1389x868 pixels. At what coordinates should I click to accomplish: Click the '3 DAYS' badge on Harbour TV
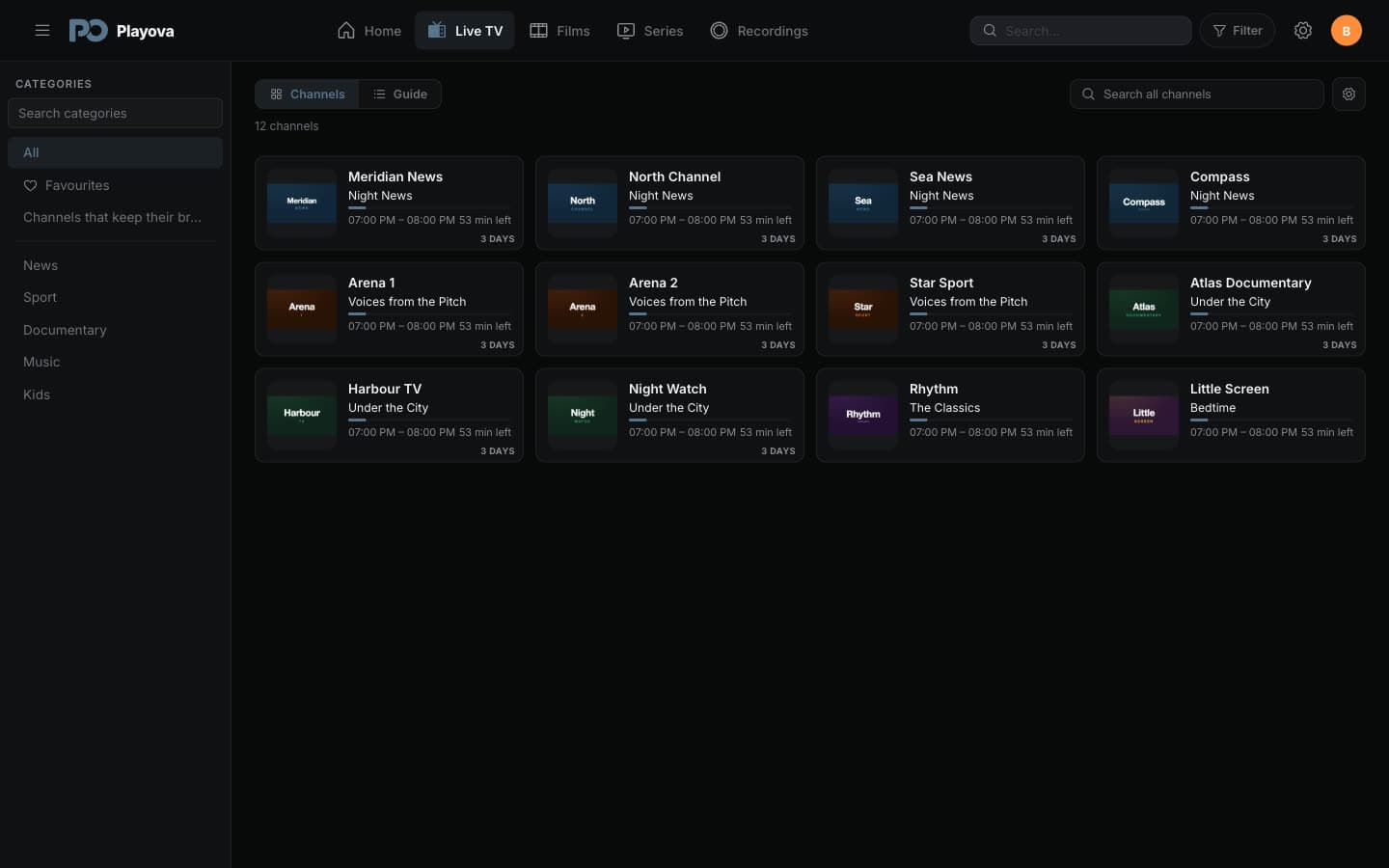click(x=498, y=451)
